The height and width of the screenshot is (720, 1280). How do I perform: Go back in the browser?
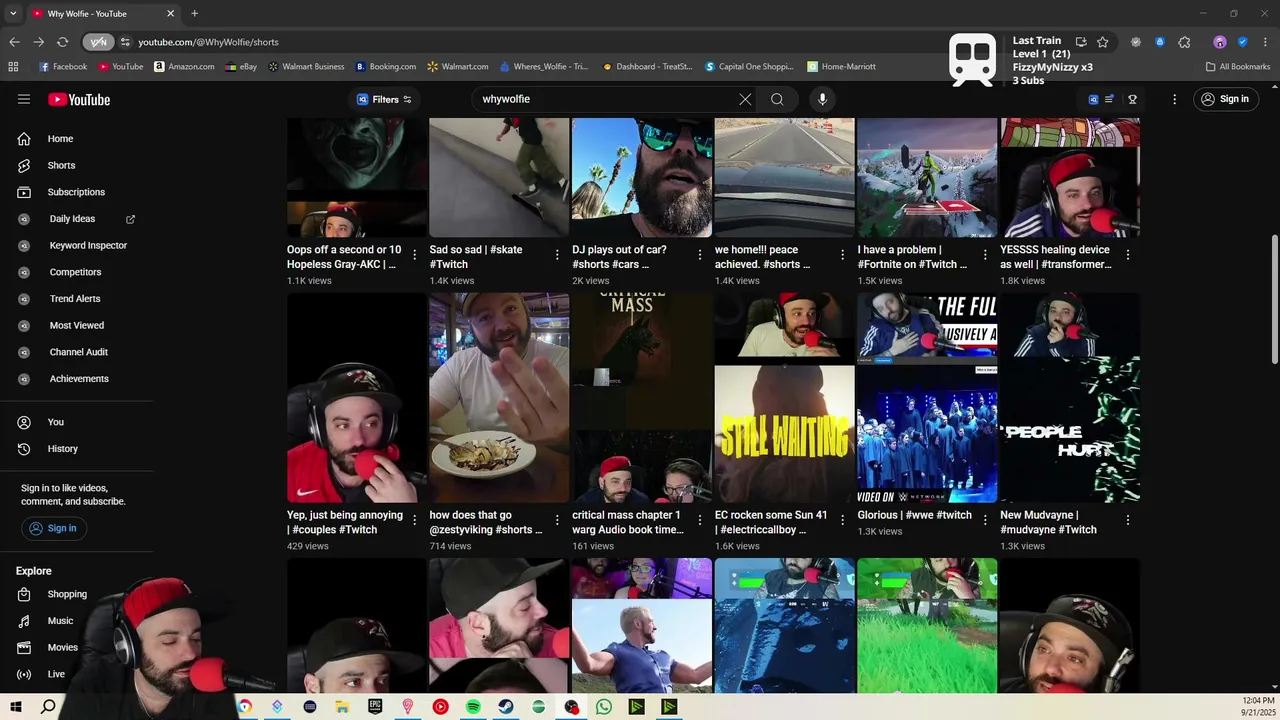pos(14,42)
